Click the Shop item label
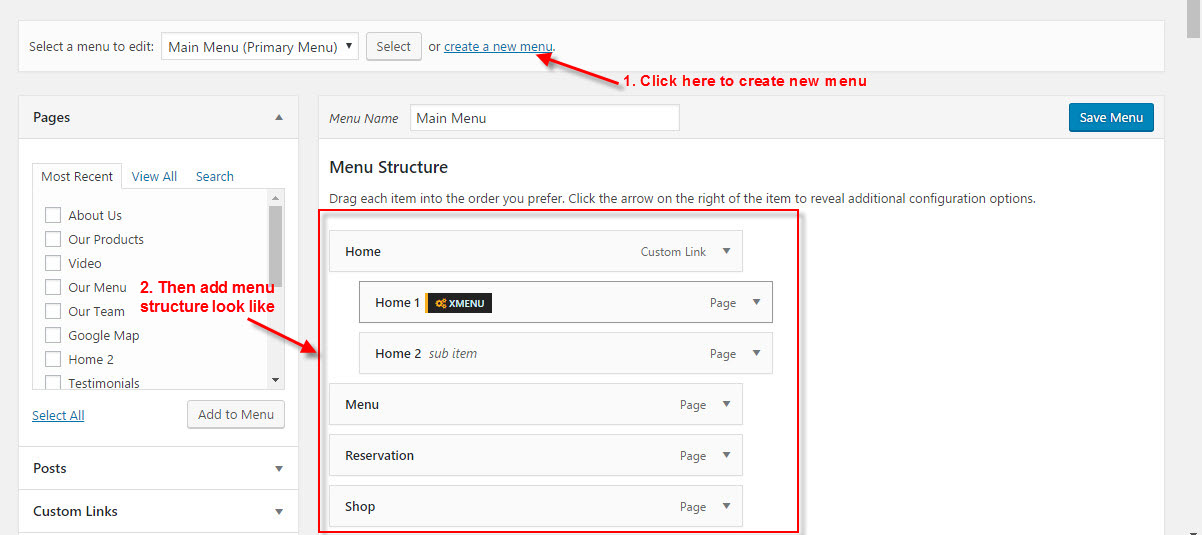The height and width of the screenshot is (535, 1202). click(x=360, y=506)
